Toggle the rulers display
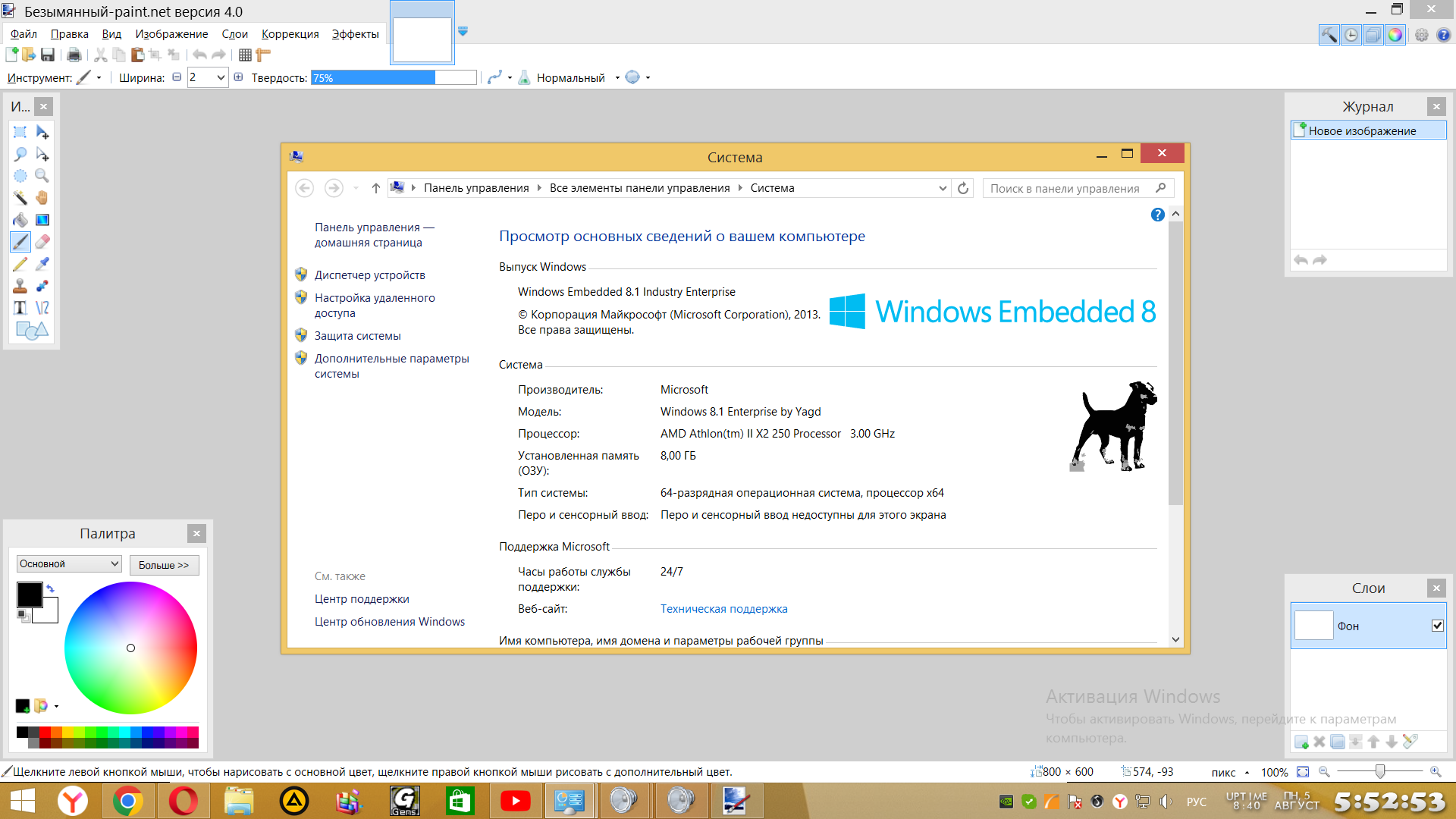This screenshot has height=819, width=1456. pyautogui.click(x=263, y=55)
